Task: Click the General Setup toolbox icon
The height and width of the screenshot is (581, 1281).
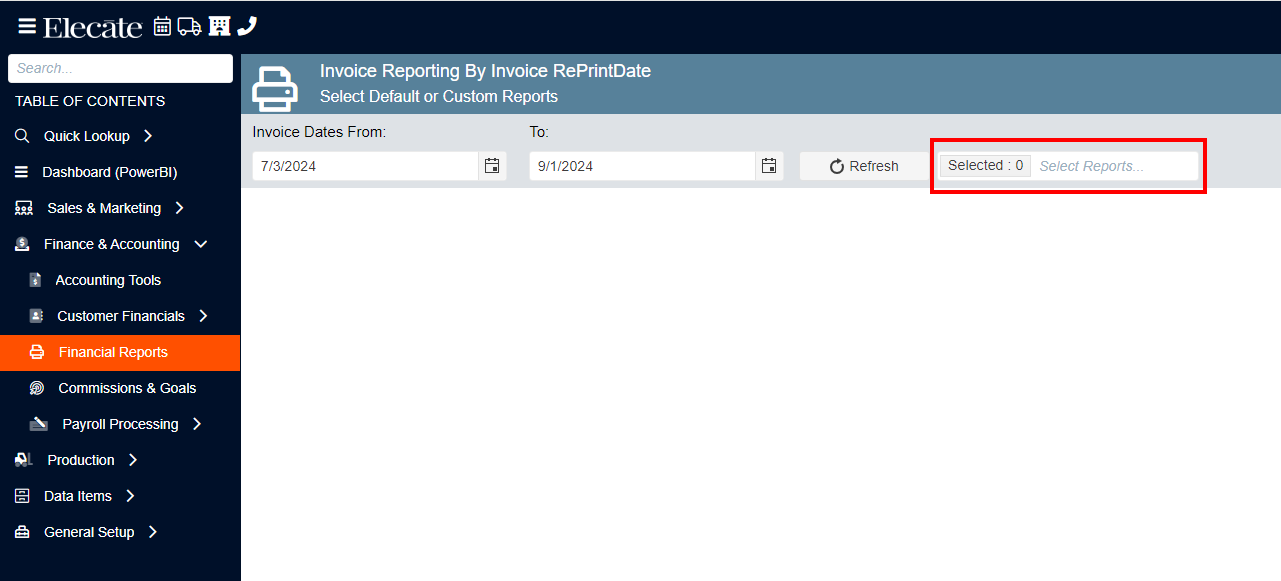Action: (x=22, y=532)
